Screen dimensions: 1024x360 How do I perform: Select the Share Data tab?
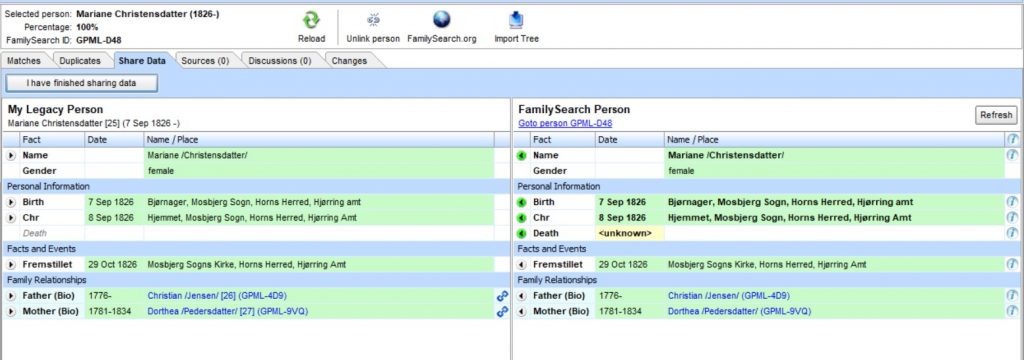tap(142, 61)
